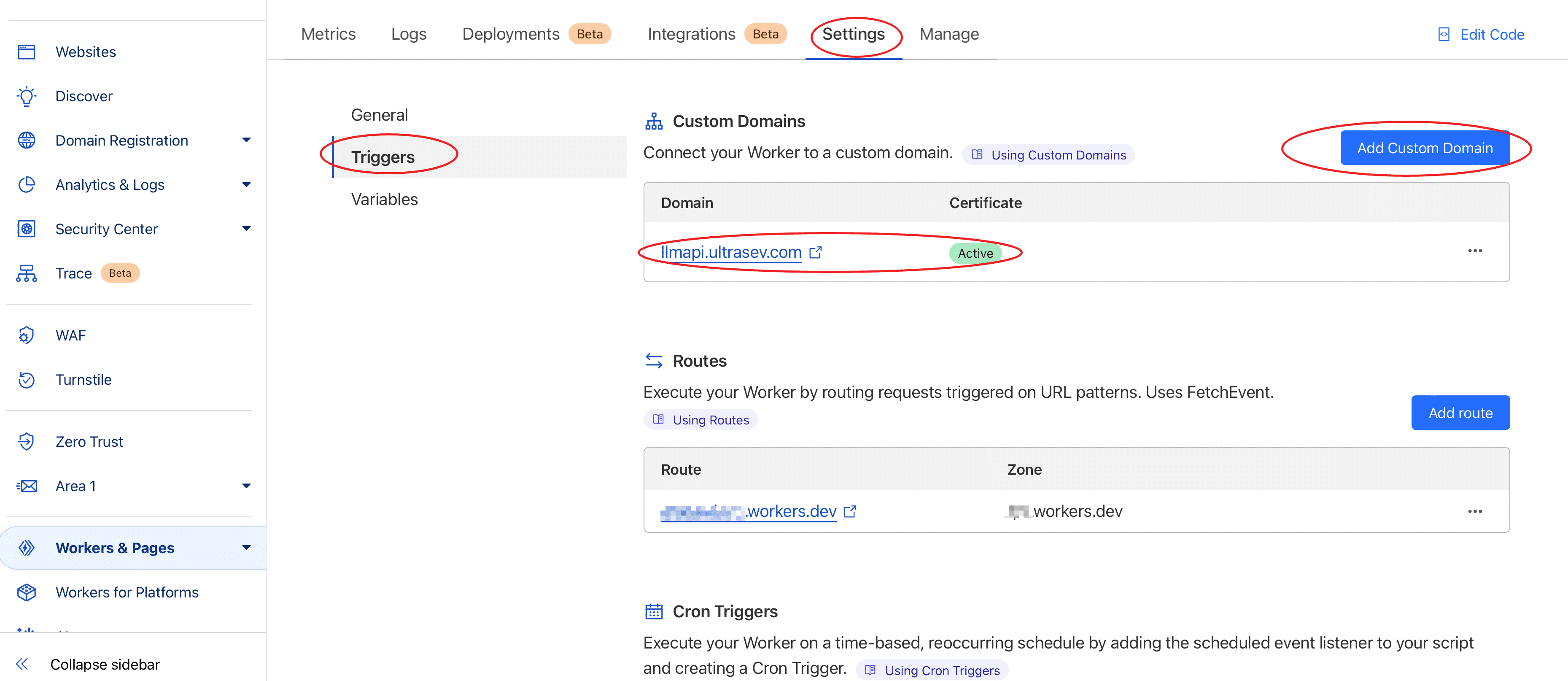Switch to the Logs tab

coord(408,34)
